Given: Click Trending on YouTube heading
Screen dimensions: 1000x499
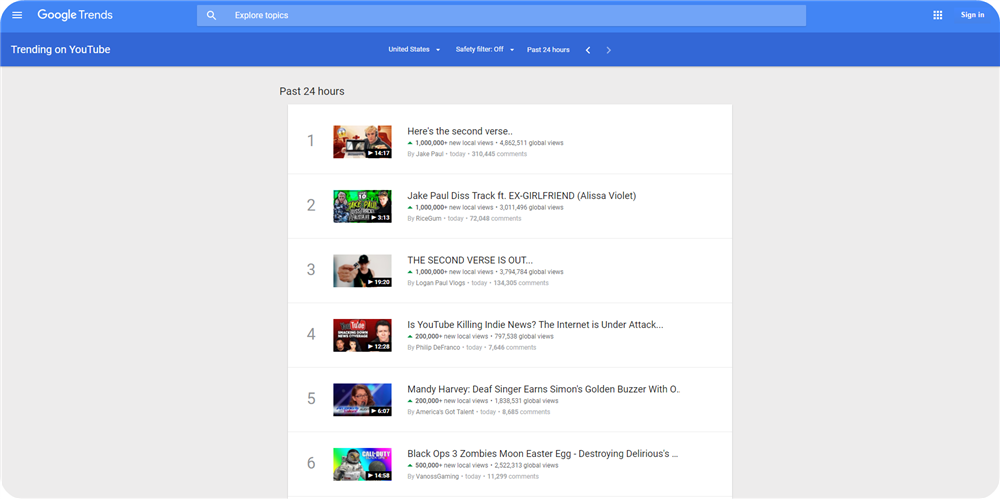Looking at the screenshot, I should pyautogui.click(x=61, y=49).
